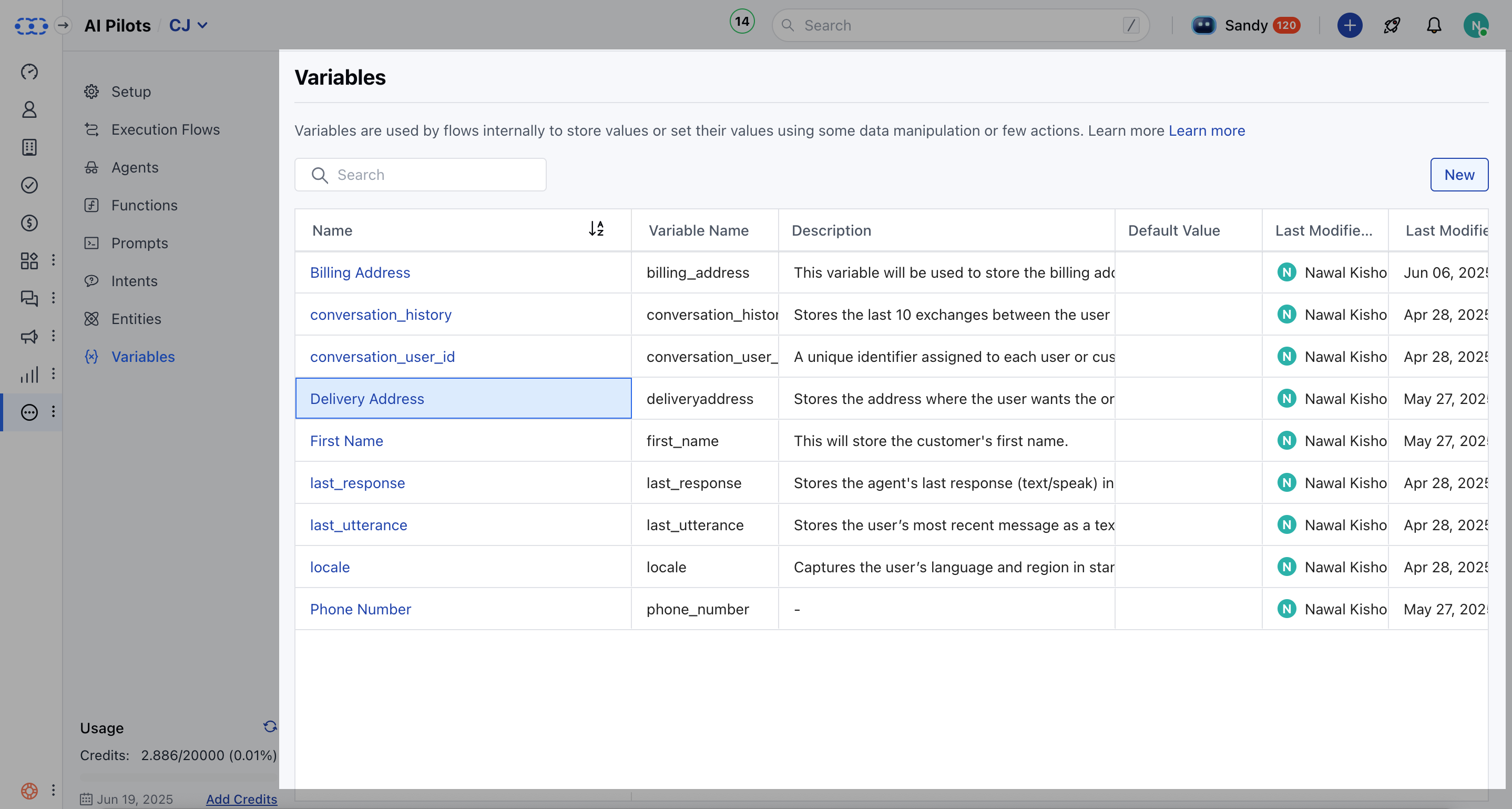Image resolution: width=1512 pixels, height=809 pixels.
Task: Open the dashboard gauge icon in sidebar
Action: click(29, 72)
